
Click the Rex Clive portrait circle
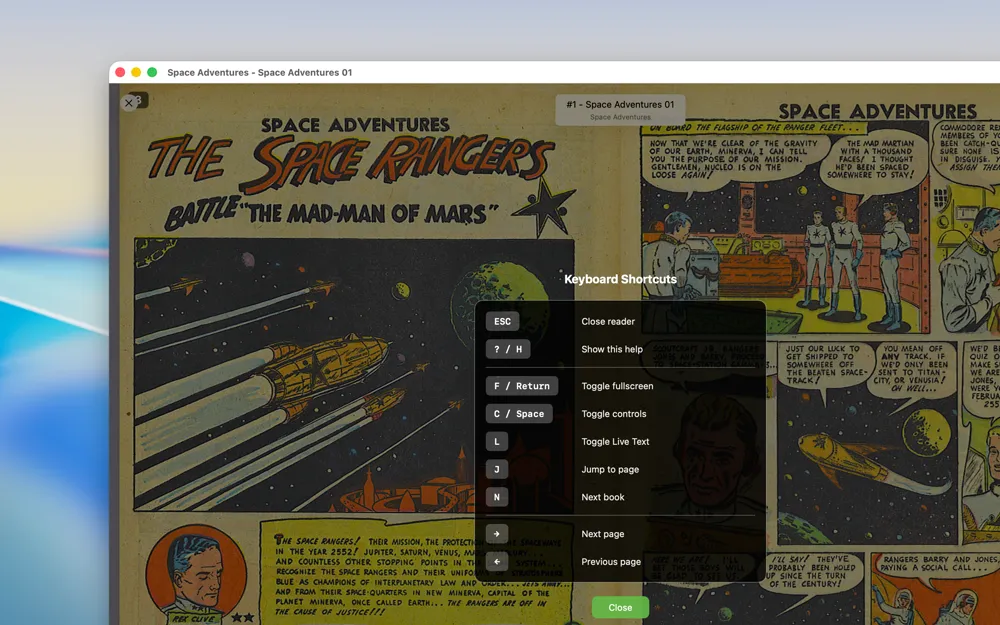[195, 571]
